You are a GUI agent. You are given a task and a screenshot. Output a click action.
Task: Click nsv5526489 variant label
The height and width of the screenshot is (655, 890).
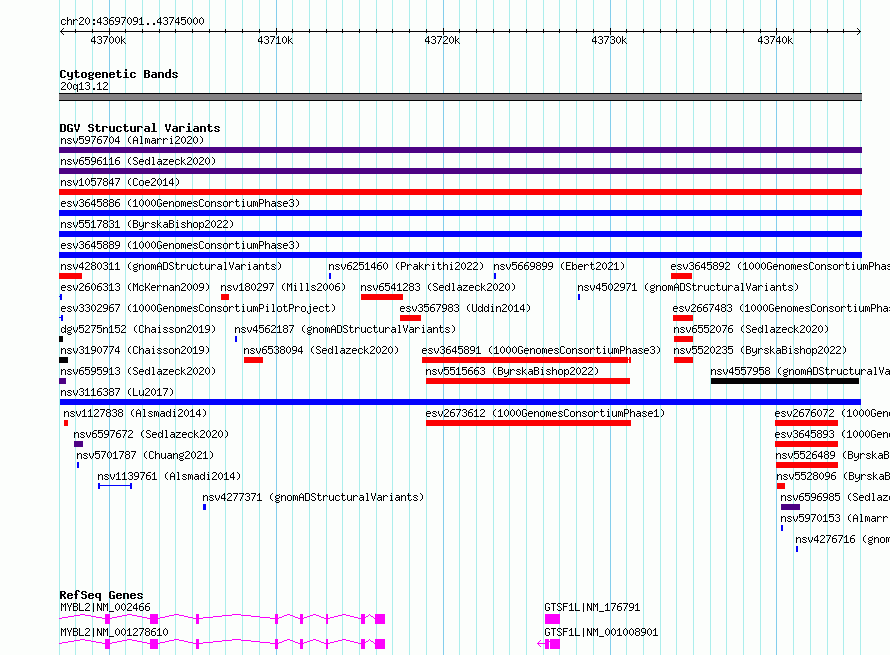[x=833, y=455]
